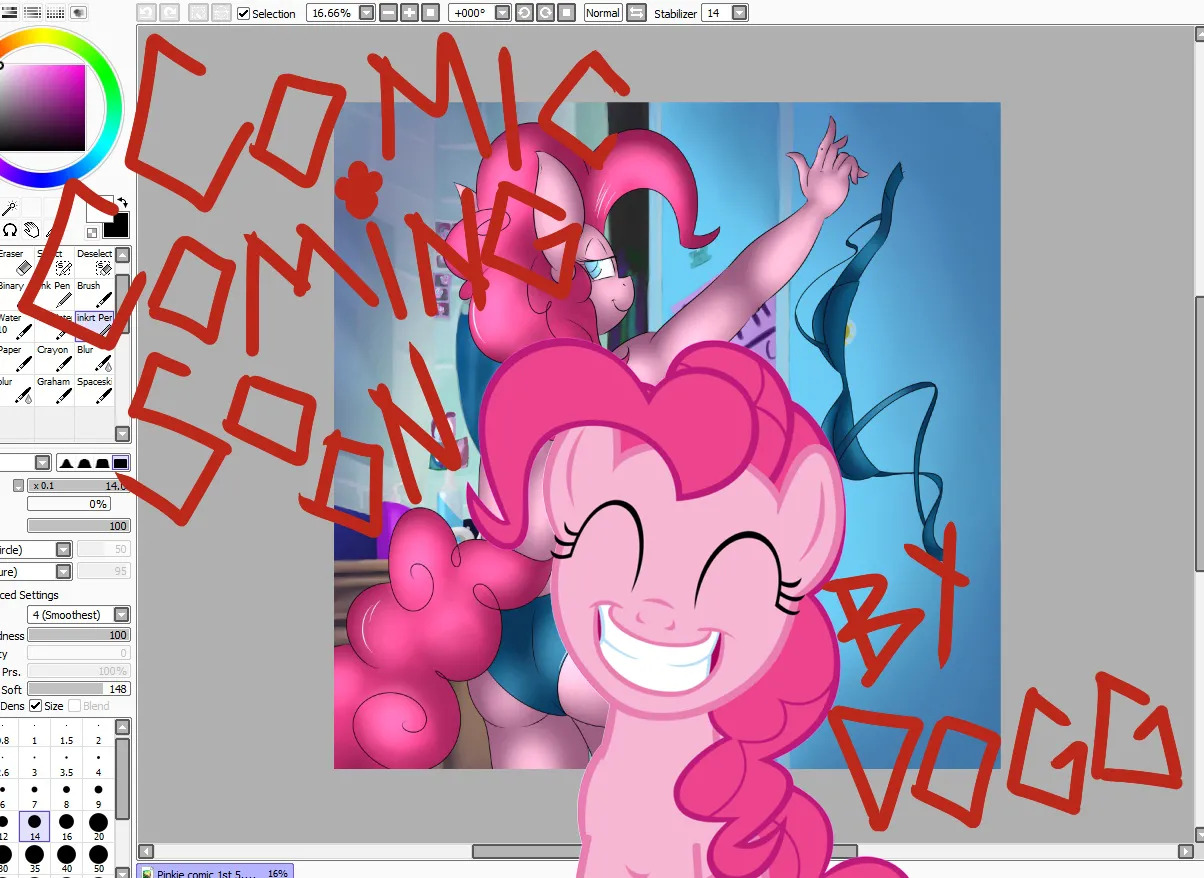Open the Stabilizer value dropdown
This screenshot has height=878, width=1204.
(x=739, y=13)
